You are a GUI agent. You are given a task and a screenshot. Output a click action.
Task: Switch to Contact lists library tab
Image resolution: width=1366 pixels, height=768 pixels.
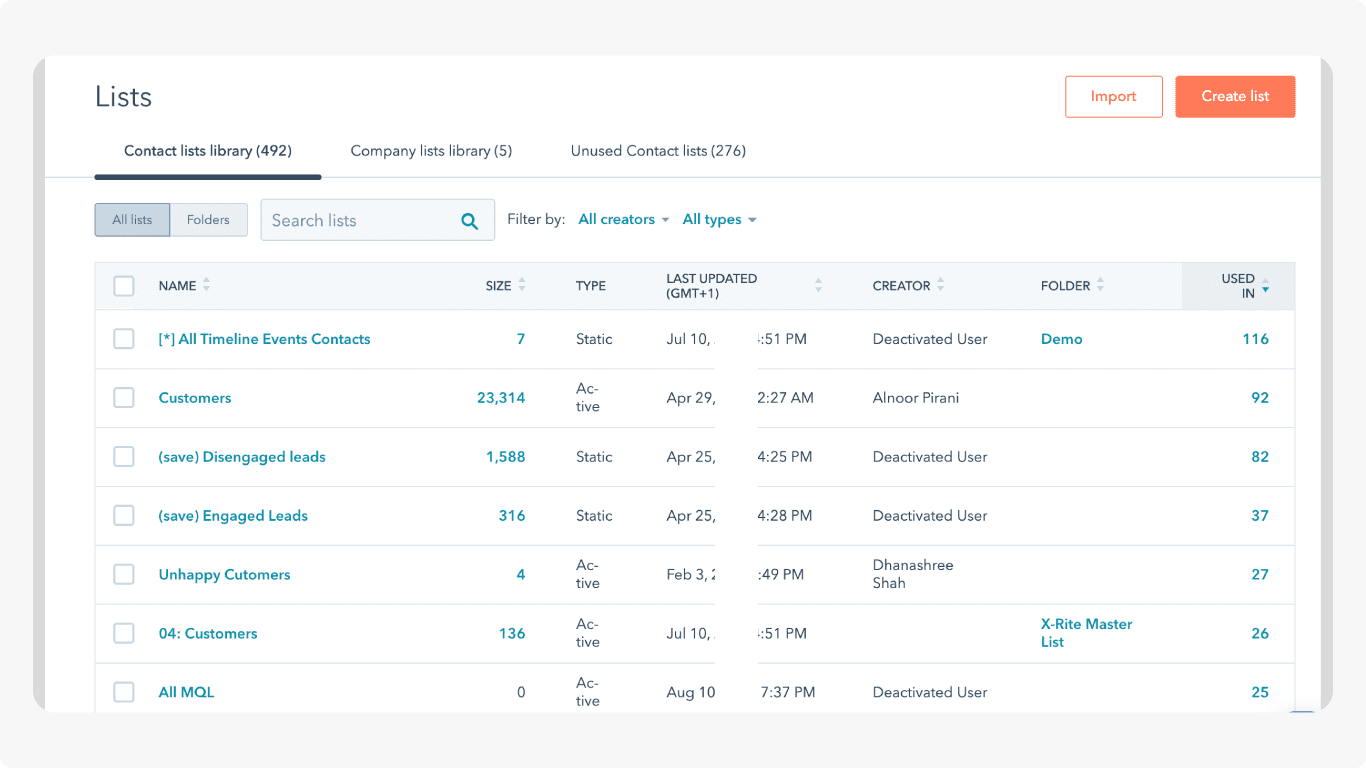pyautogui.click(x=208, y=151)
